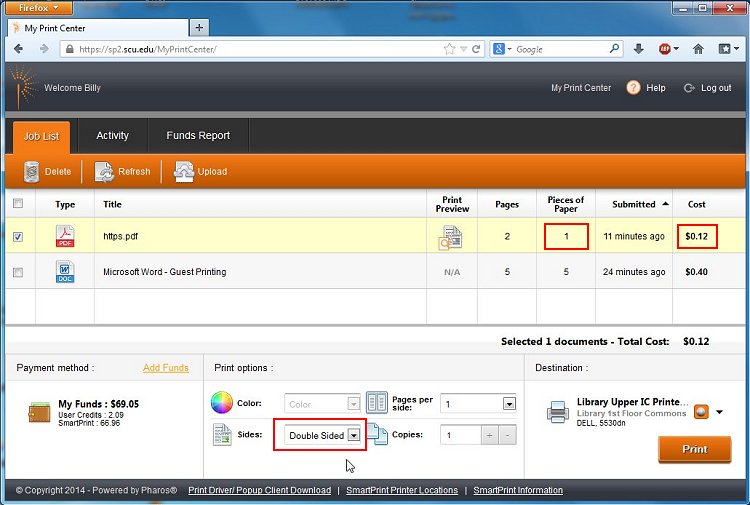Click the Word DOC file type icon
Image resolution: width=750 pixels, height=505 pixels.
(65, 272)
